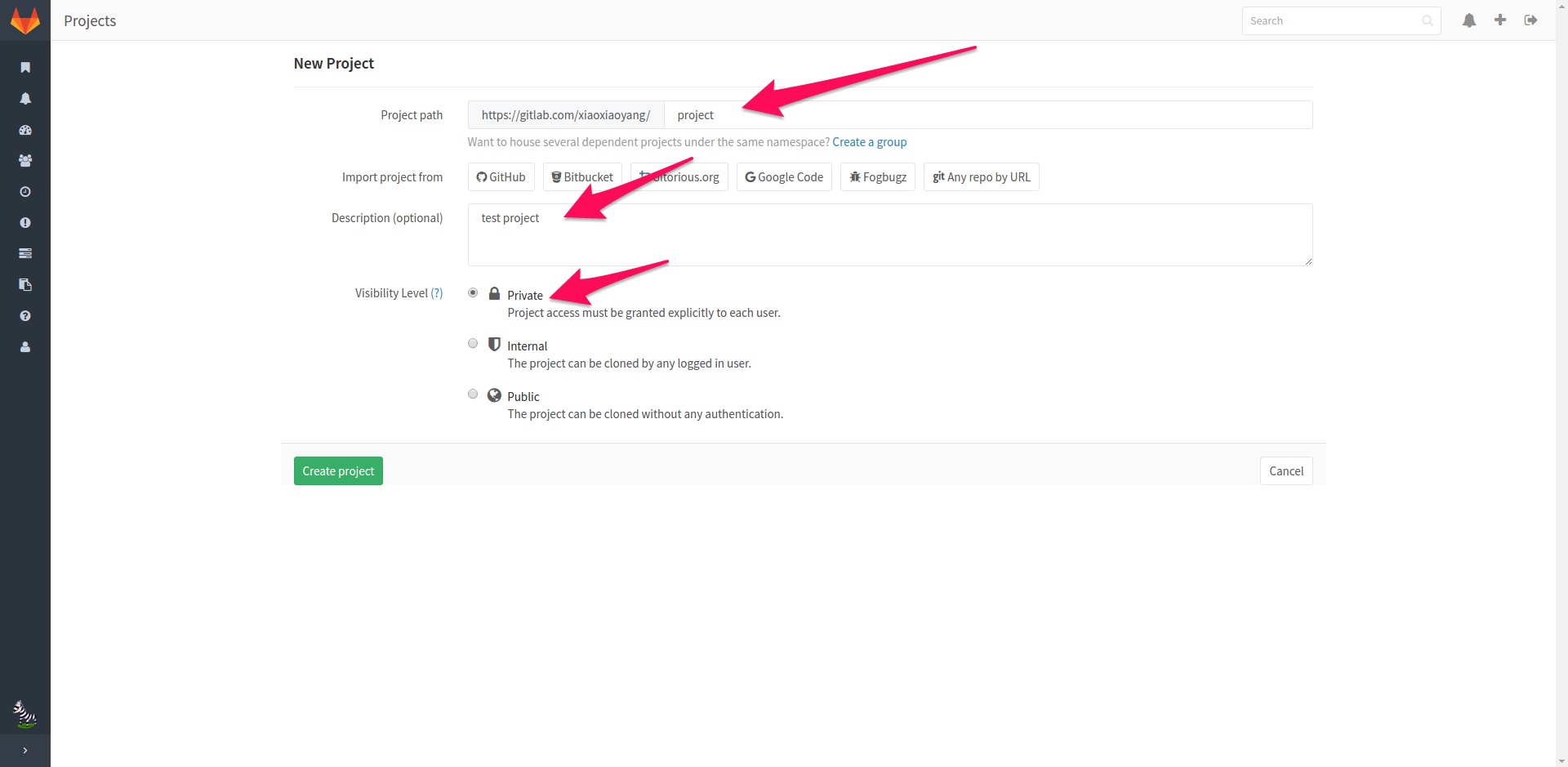
Task: Import project from Google Code
Action: tap(784, 177)
